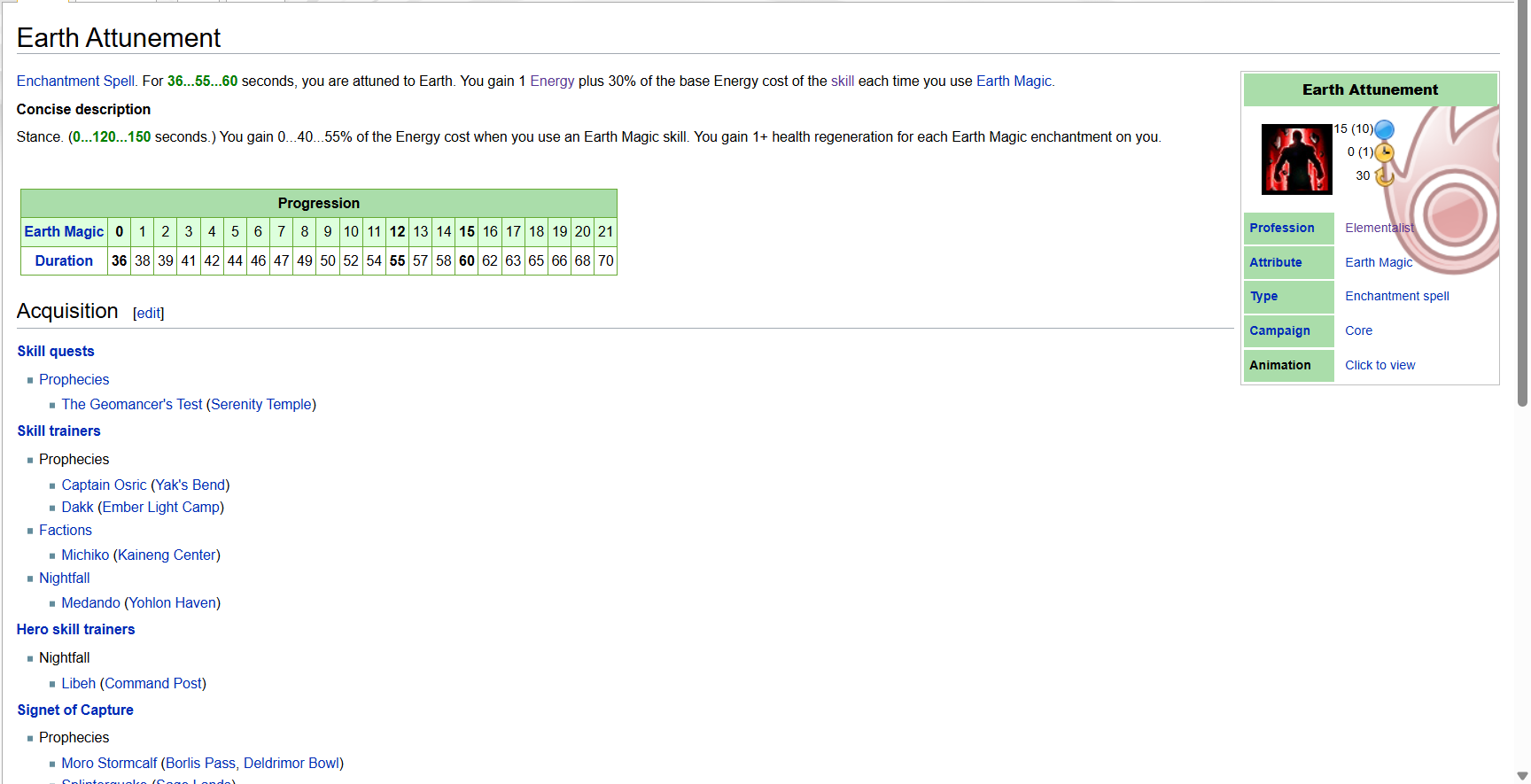Open Elementalist profession link in infobox
The width and height of the screenshot is (1531, 784).
1379,228
